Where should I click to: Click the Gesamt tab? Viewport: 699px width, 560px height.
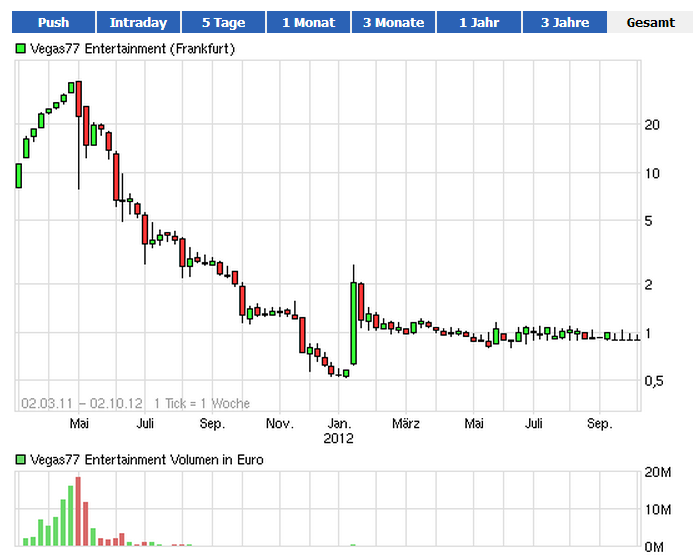point(650,22)
